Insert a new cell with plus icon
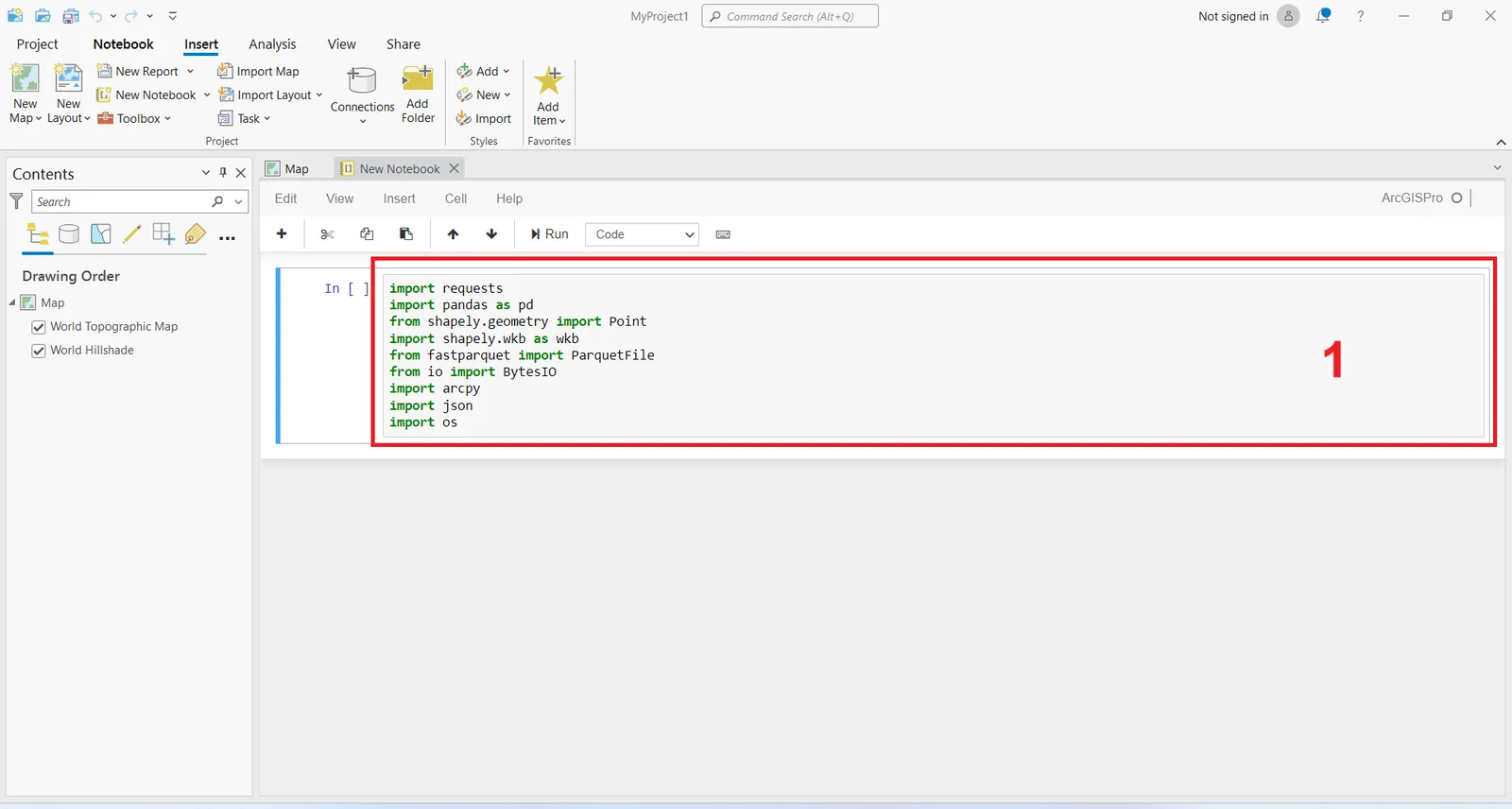The width and height of the screenshot is (1512, 809). pos(282,233)
